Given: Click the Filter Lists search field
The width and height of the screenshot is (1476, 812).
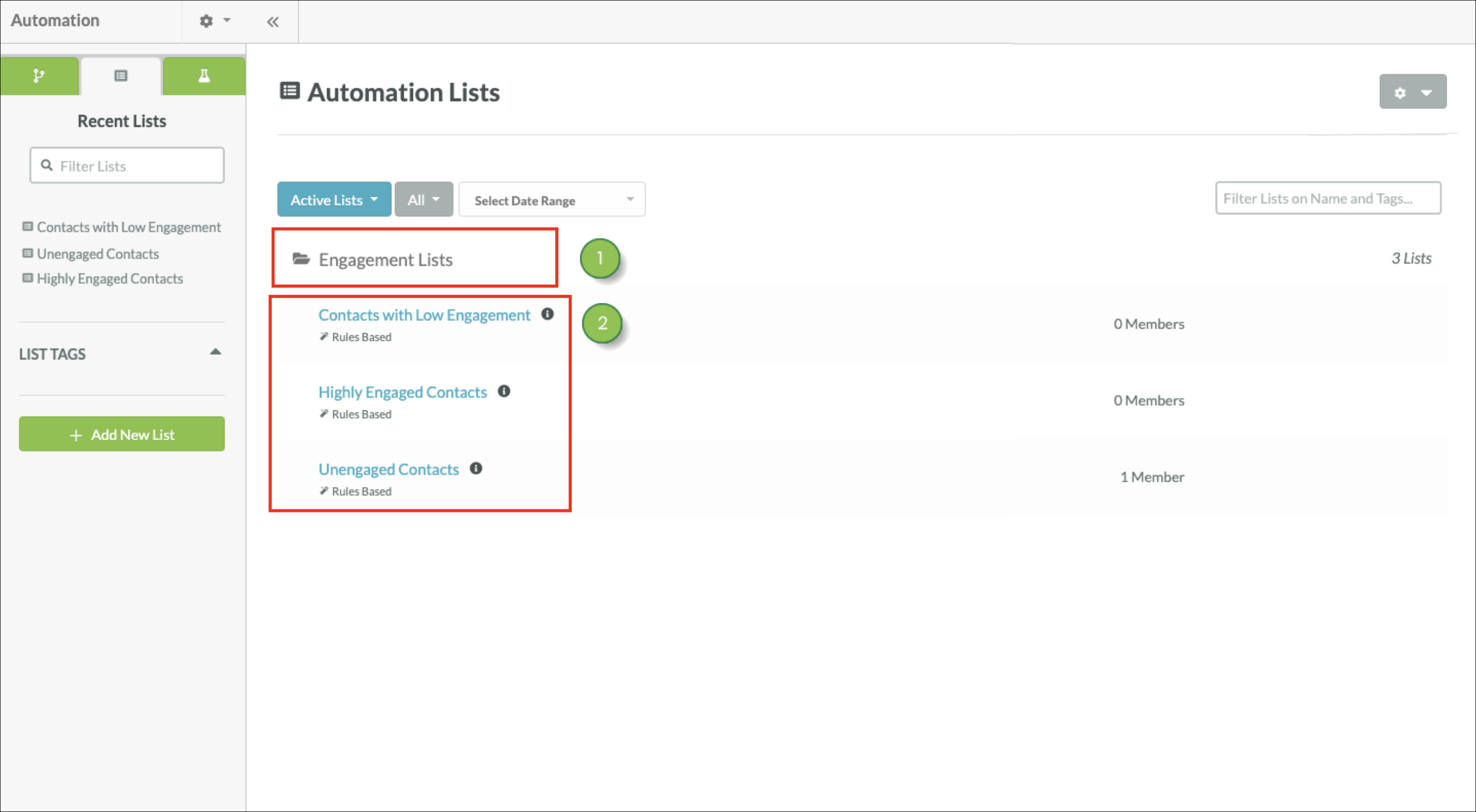Looking at the screenshot, I should click(127, 166).
